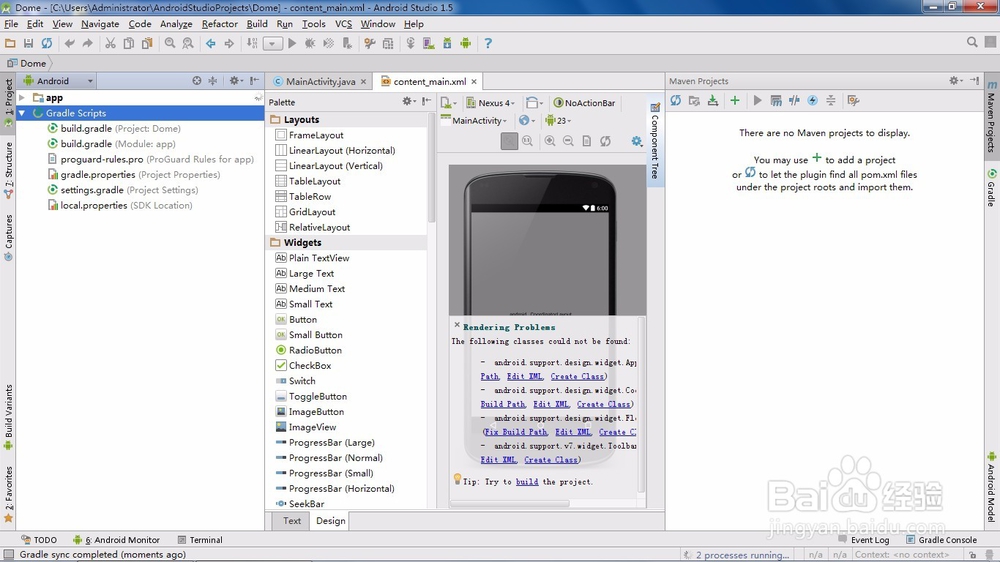The image size is (1000, 562).
Task: Click the Search Everywhere magnifier icon
Action: point(972,42)
